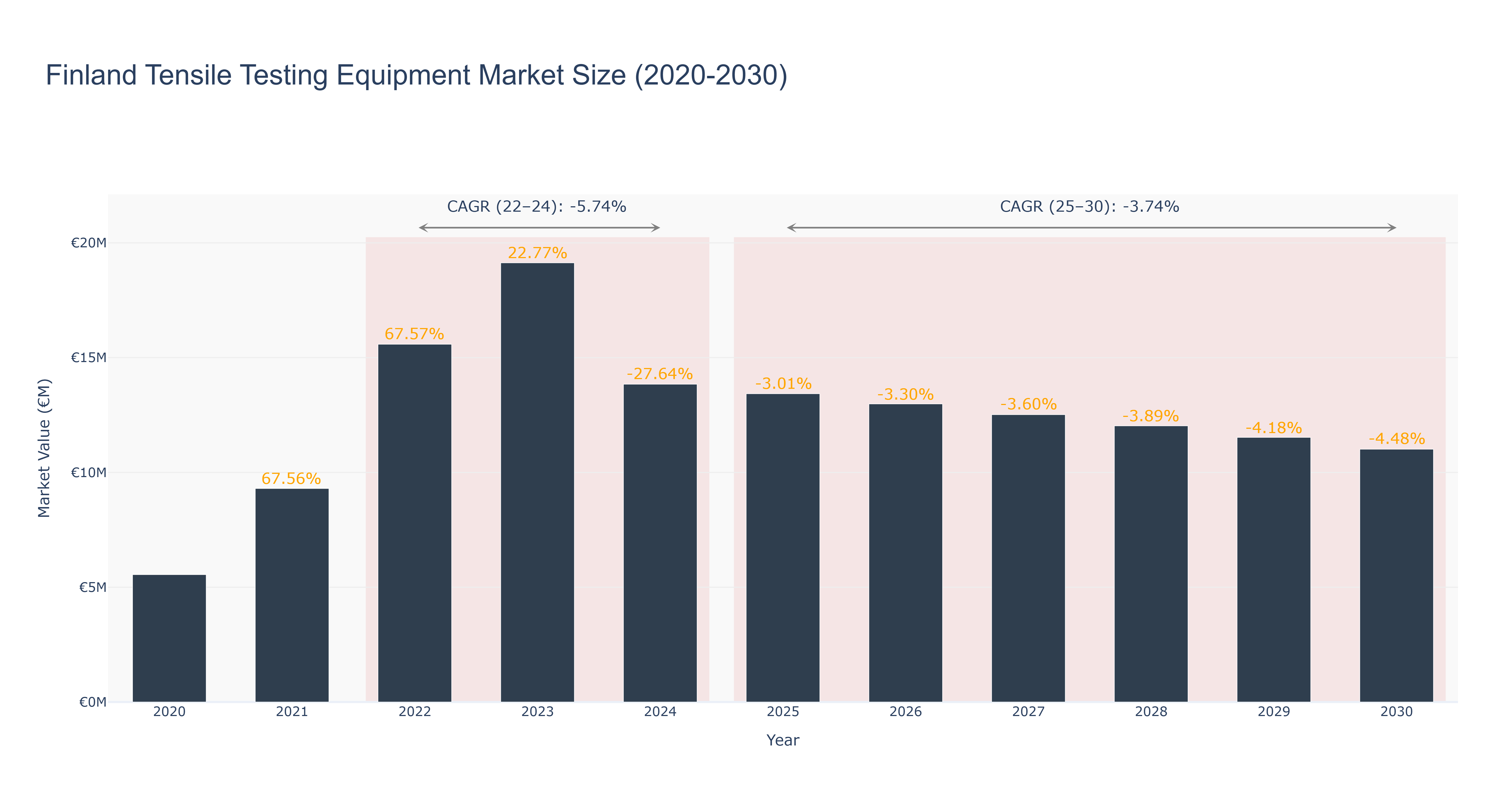Click the 2022 x-axis tick label

tap(414, 712)
